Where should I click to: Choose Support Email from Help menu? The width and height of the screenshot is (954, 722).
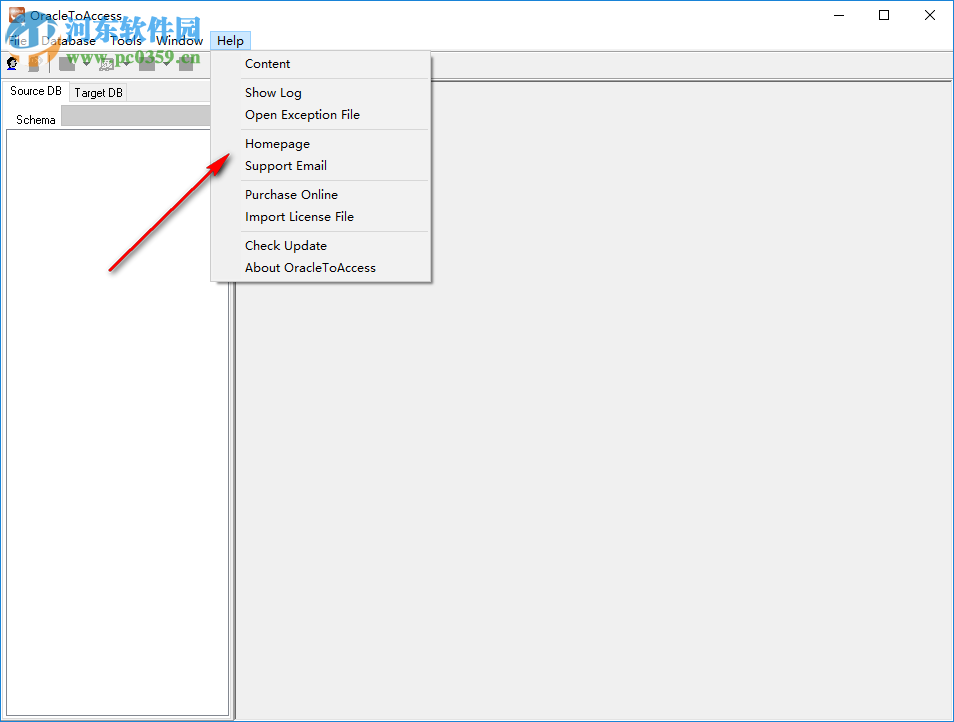(321, 166)
